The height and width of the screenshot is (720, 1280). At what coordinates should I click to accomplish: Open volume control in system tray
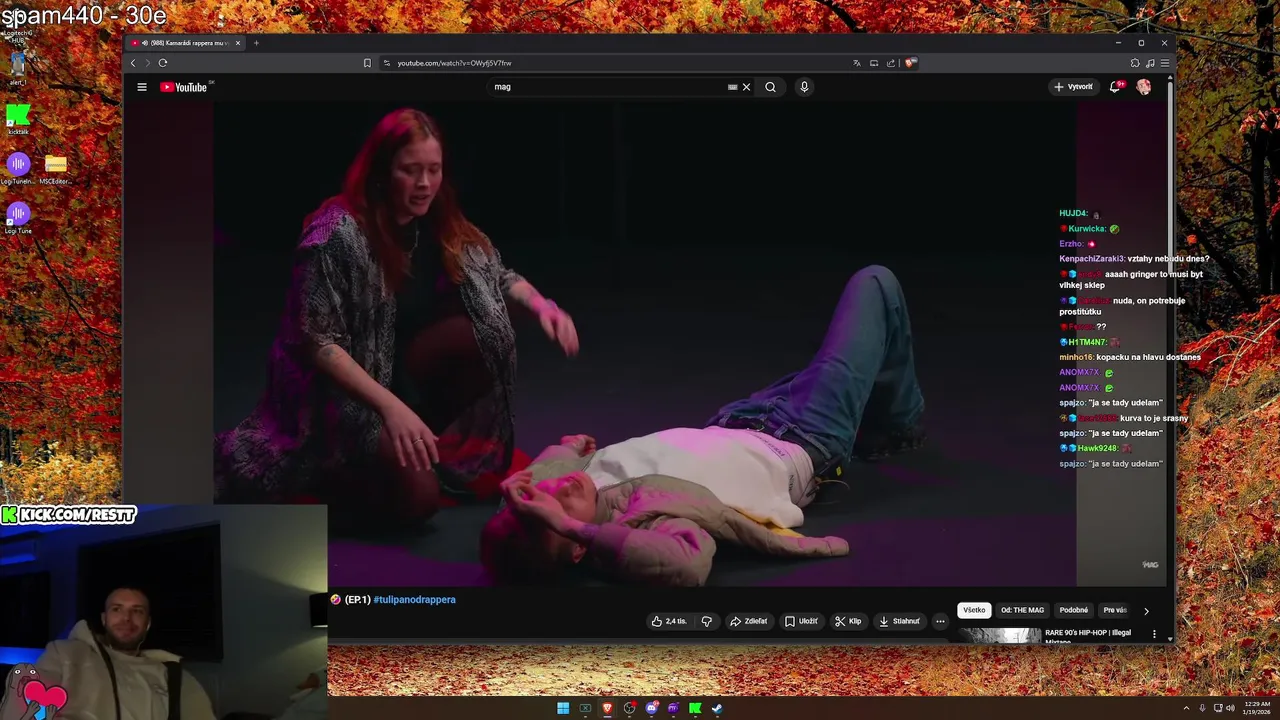[1230, 708]
